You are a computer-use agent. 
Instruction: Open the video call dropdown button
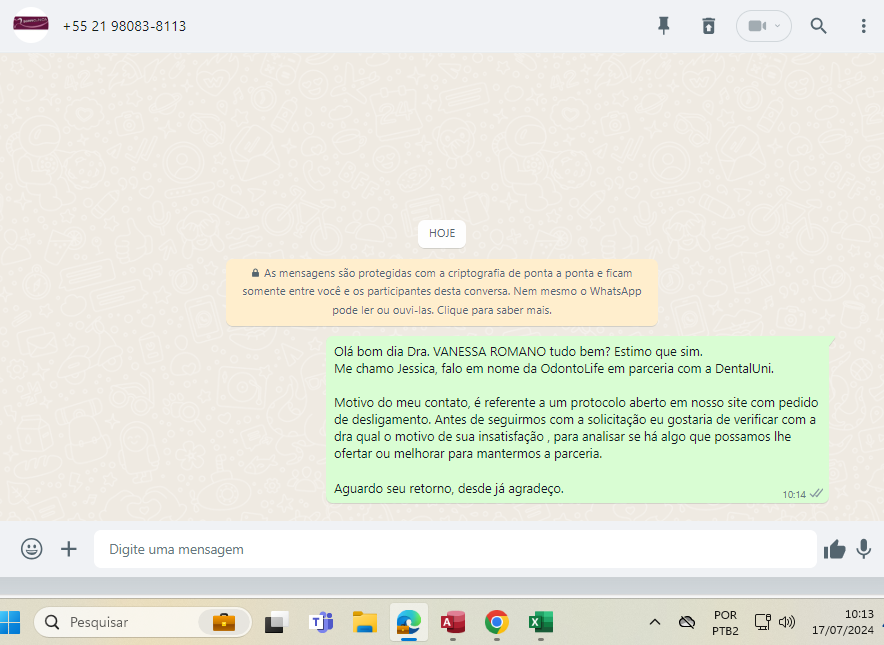pos(763,26)
